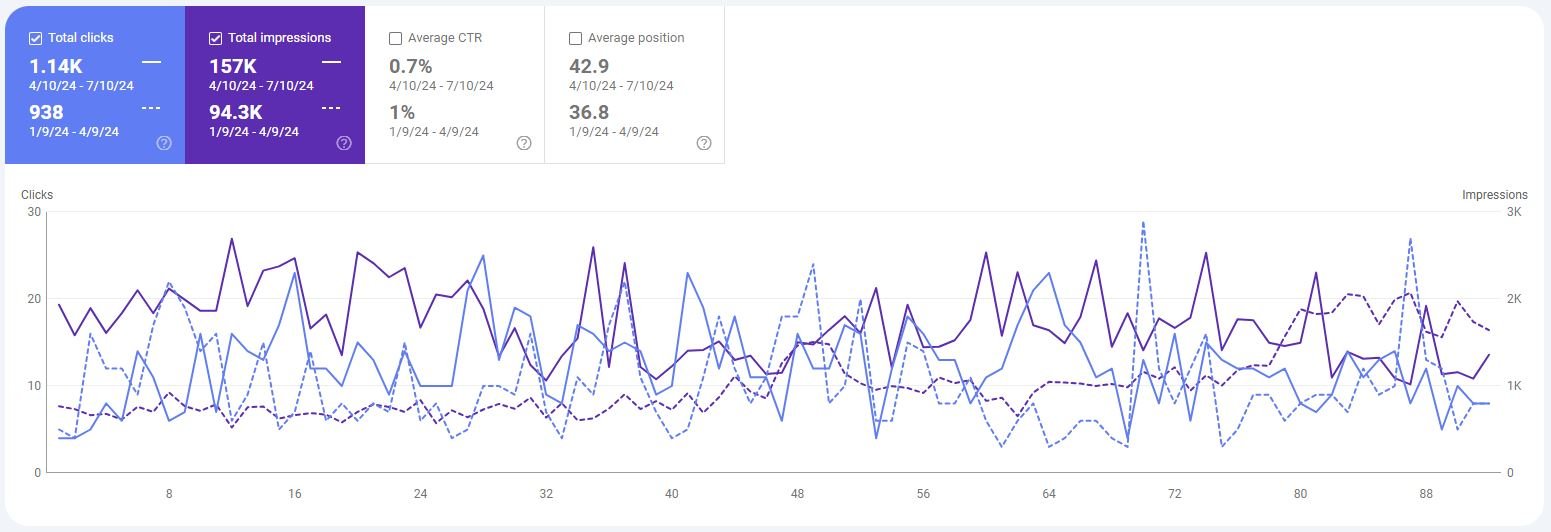Open help icon on Total impressions card

pyautogui.click(x=344, y=143)
